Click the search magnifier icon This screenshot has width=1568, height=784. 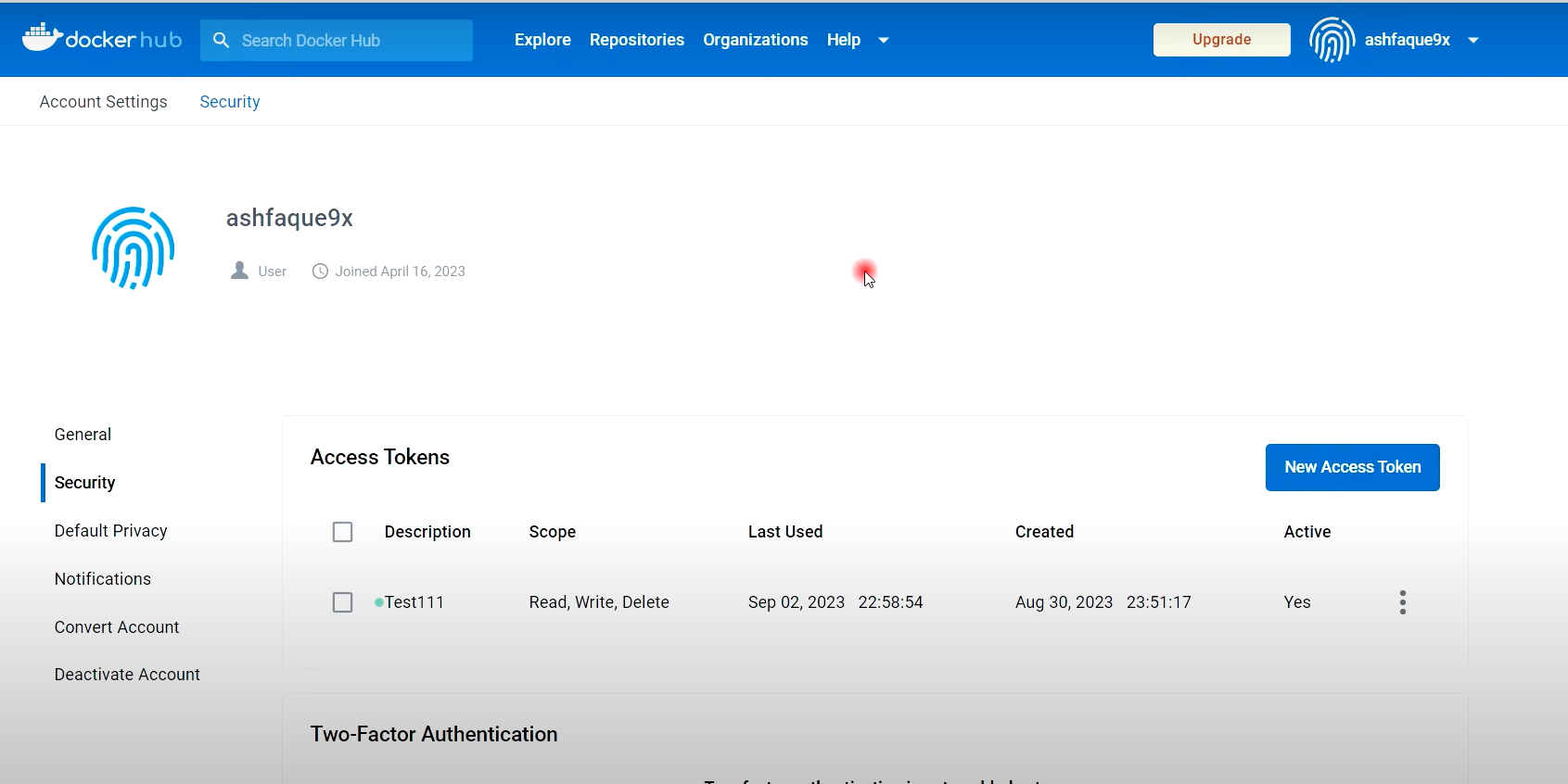[221, 40]
